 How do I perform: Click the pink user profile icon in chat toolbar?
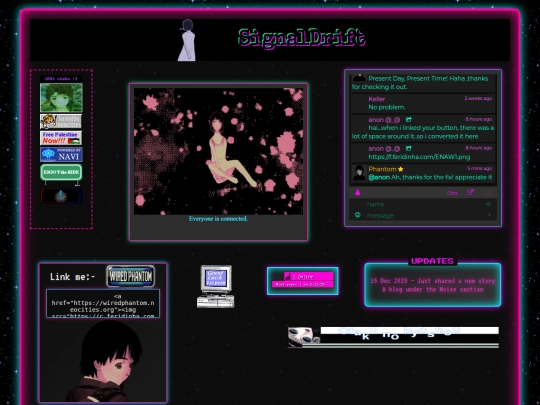point(357,193)
